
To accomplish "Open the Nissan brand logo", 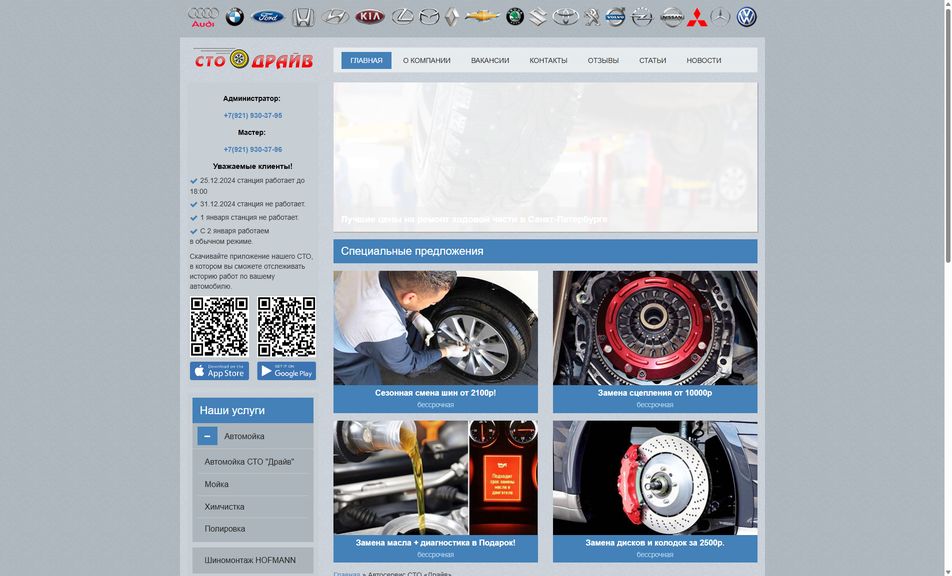I will tap(672, 17).
